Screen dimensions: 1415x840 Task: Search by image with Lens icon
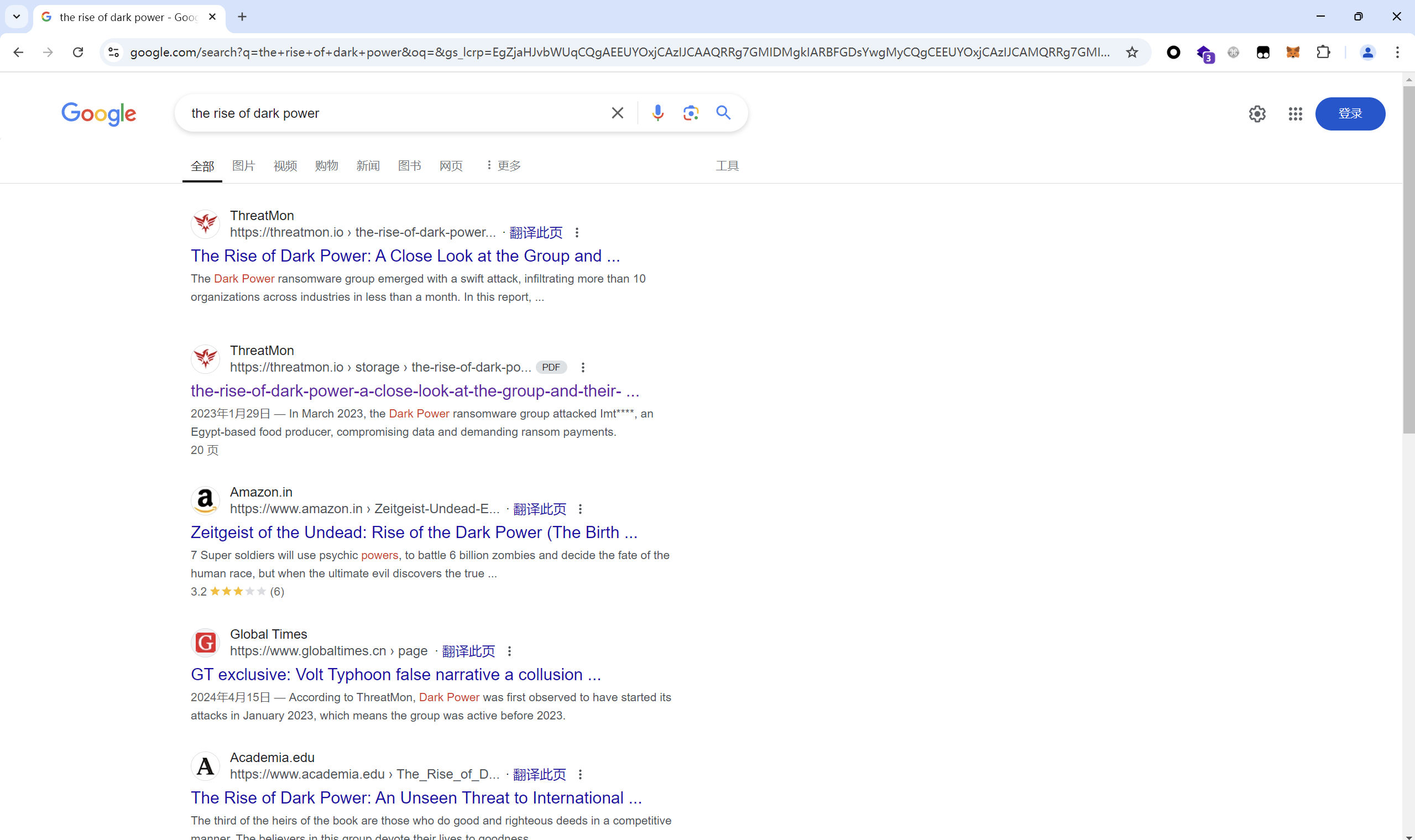pos(690,113)
